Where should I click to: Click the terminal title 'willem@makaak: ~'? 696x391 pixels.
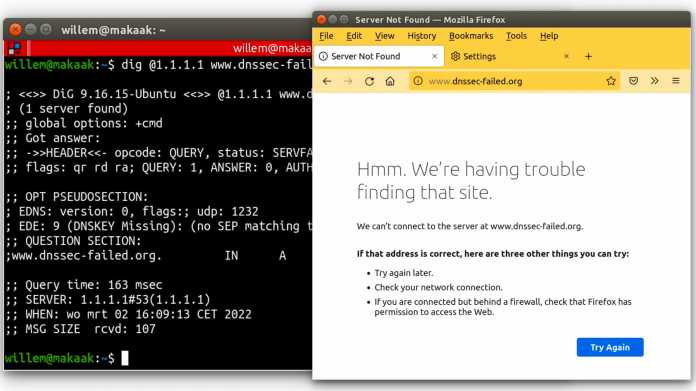click(113, 30)
